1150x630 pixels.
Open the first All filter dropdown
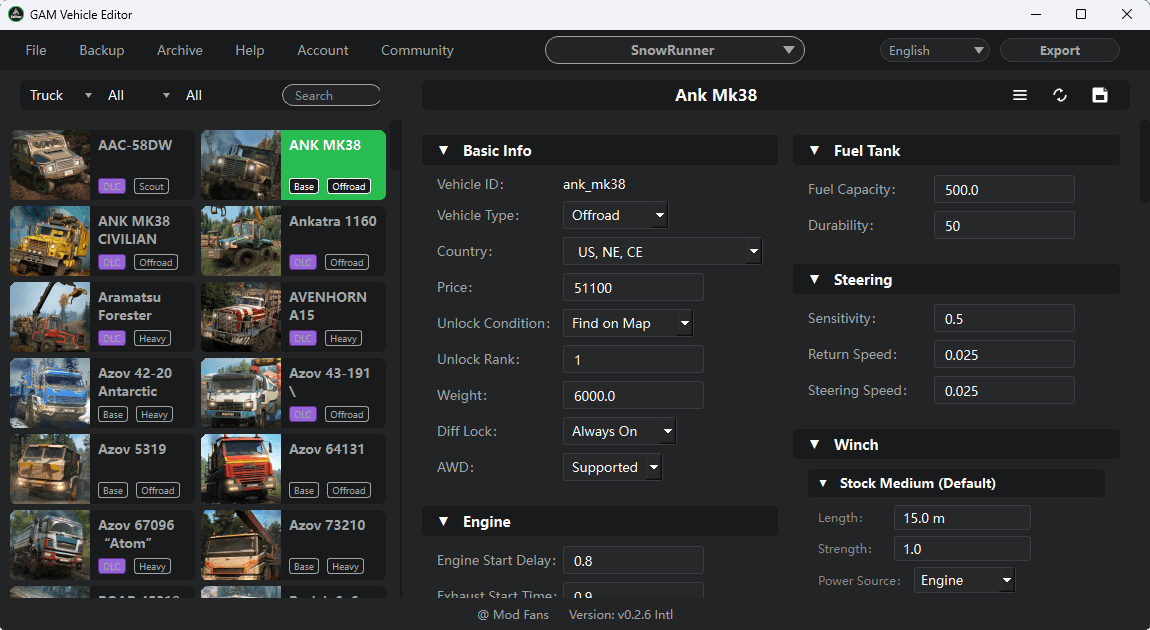138,95
